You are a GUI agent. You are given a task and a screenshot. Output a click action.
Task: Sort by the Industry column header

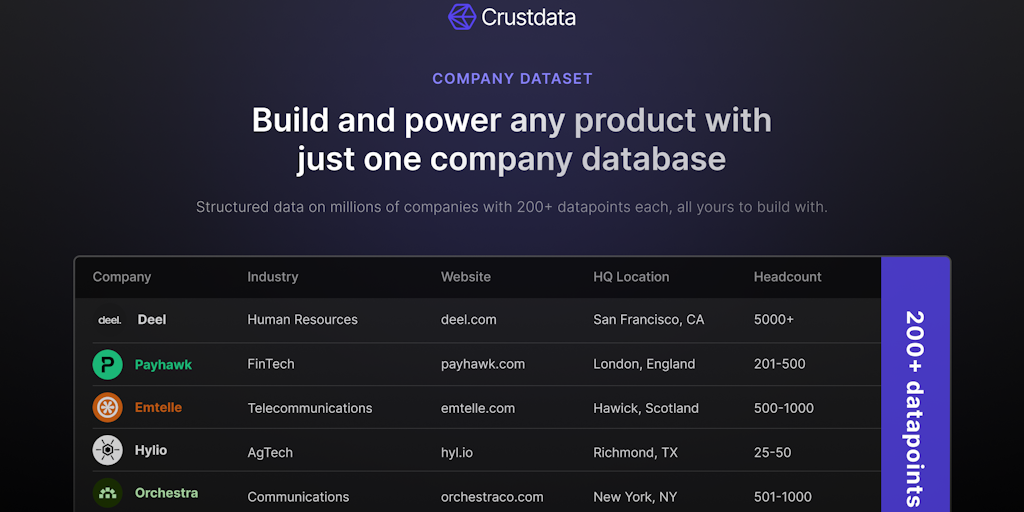click(273, 277)
